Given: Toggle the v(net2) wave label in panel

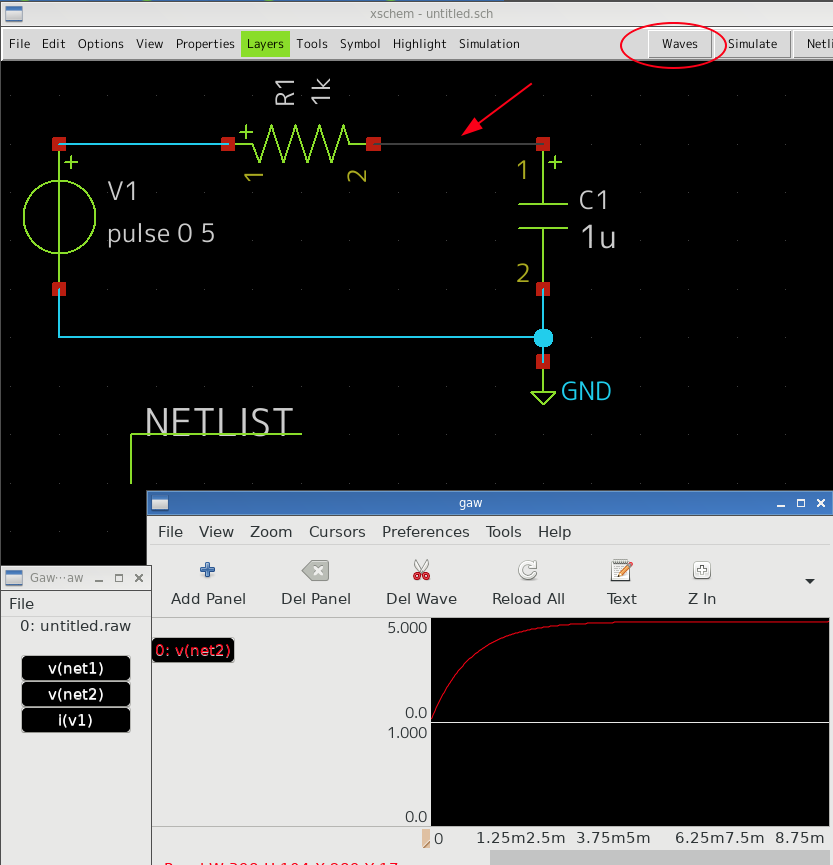Looking at the screenshot, I should pyautogui.click(x=193, y=650).
